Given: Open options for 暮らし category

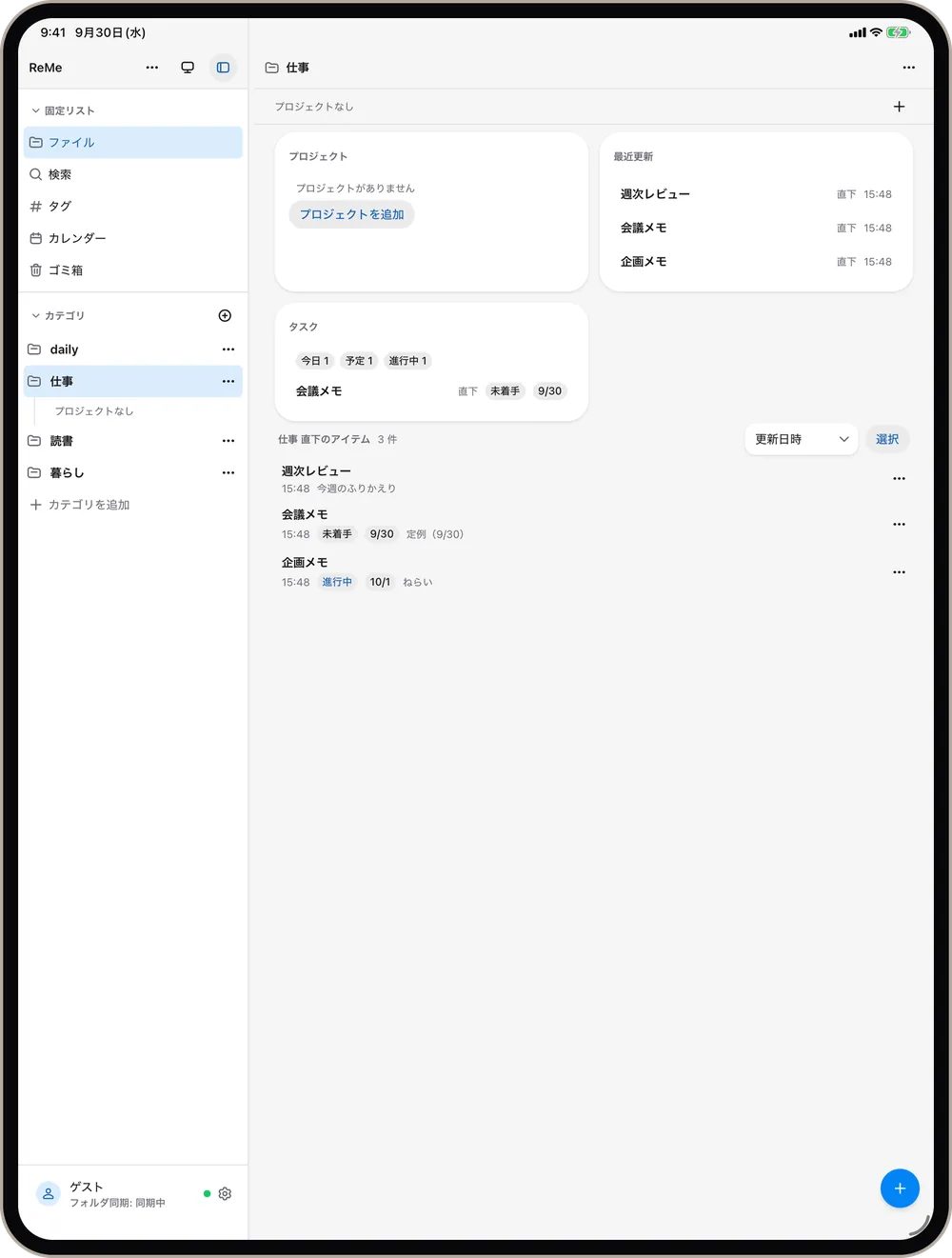Looking at the screenshot, I should tap(228, 472).
